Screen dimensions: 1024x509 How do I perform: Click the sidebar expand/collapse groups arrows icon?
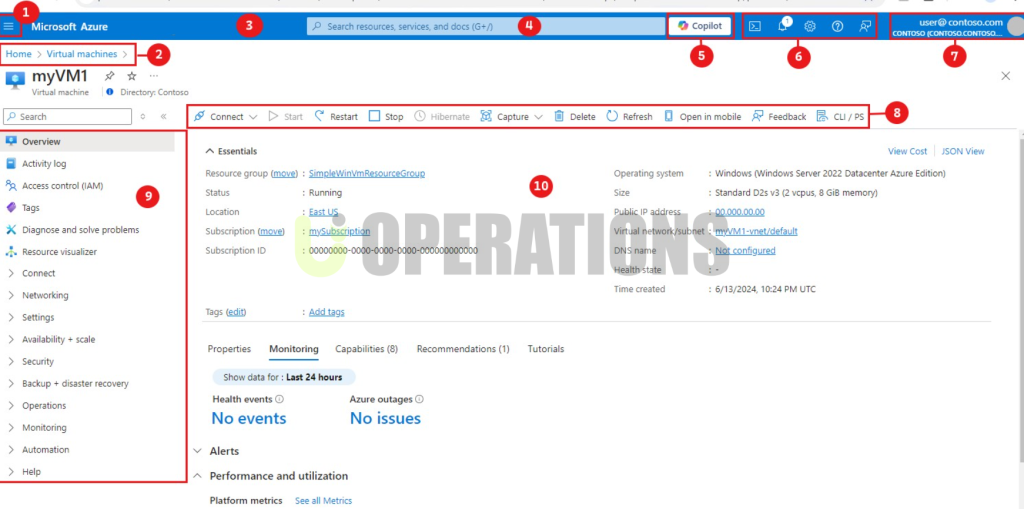pos(143,116)
